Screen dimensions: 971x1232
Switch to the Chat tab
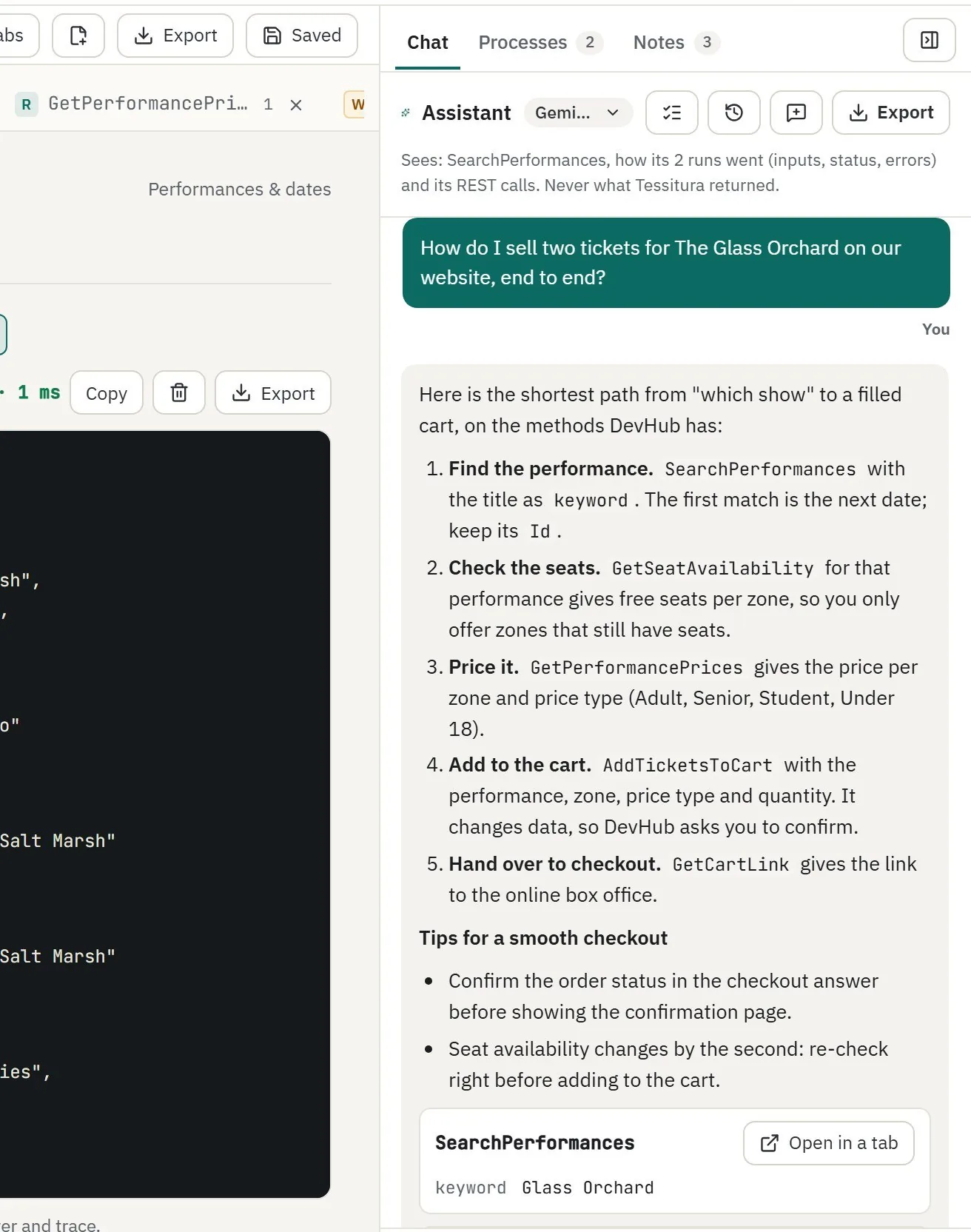pyautogui.click(x=428, y=42)
